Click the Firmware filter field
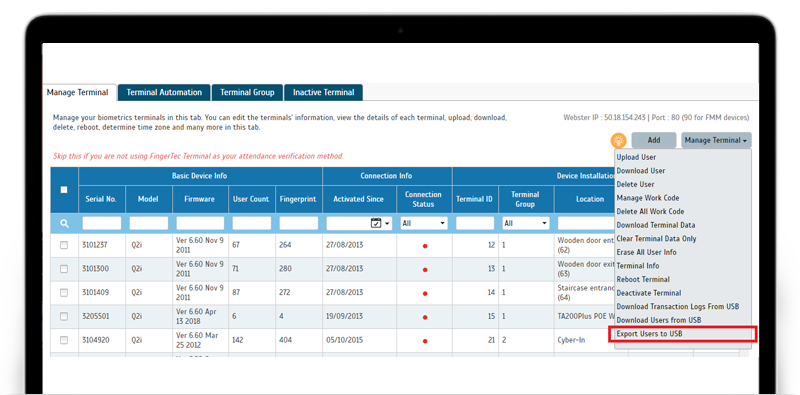This screenshot has height=395, width=800. pyautogui.click(x=200, y=224)
